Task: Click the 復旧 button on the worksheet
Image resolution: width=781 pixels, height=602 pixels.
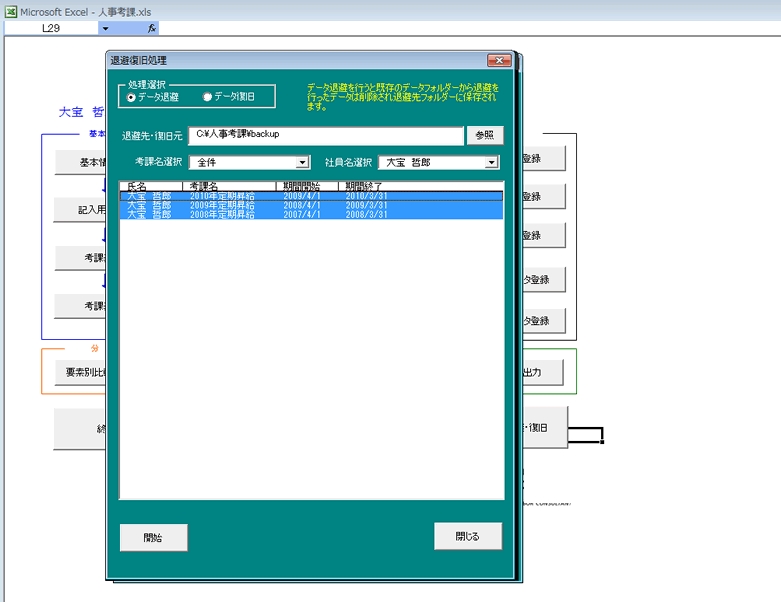Action: (x=544, y=427)
